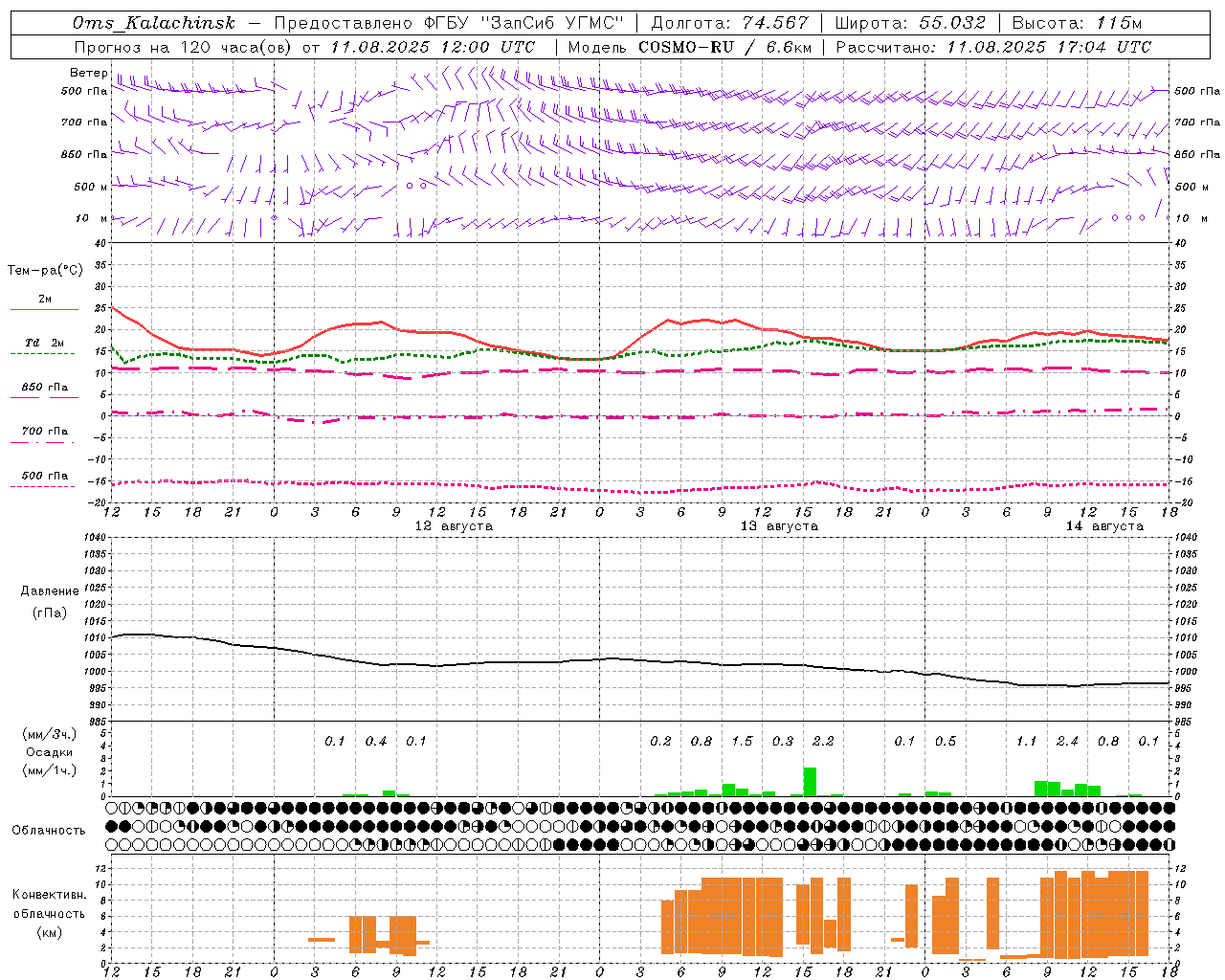Click the 2.4 precipitation value
Viewport: 1225px width, 980px height.
click(x=1067, y=742)
